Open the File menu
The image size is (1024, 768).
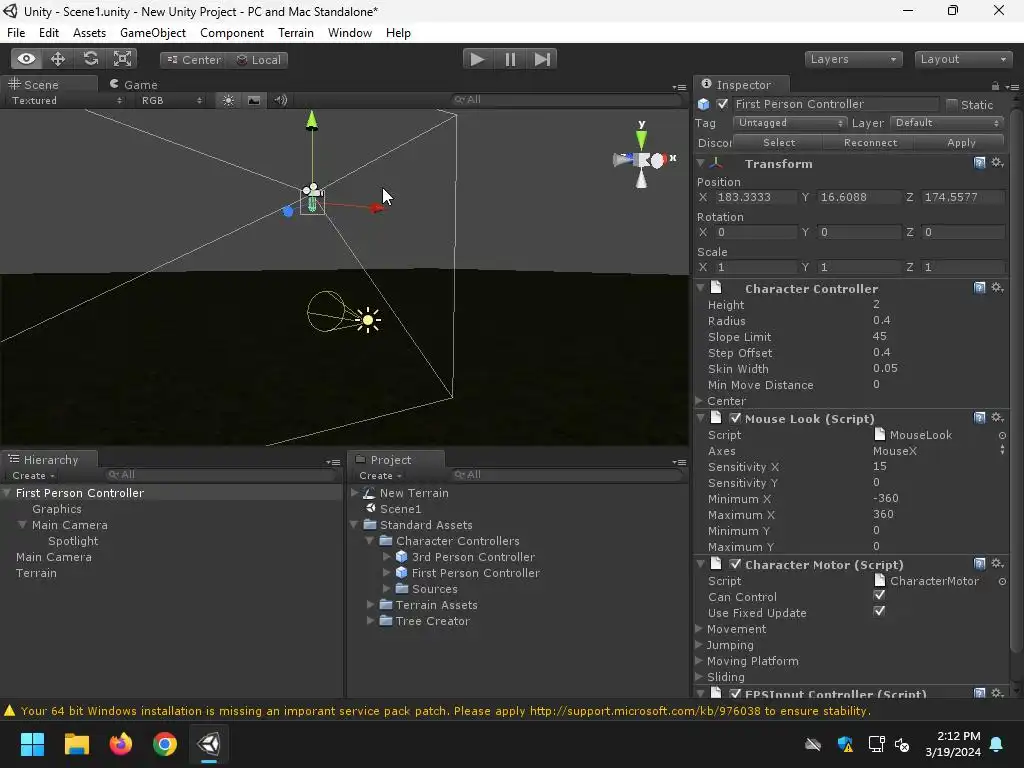(x=16, y=33)
